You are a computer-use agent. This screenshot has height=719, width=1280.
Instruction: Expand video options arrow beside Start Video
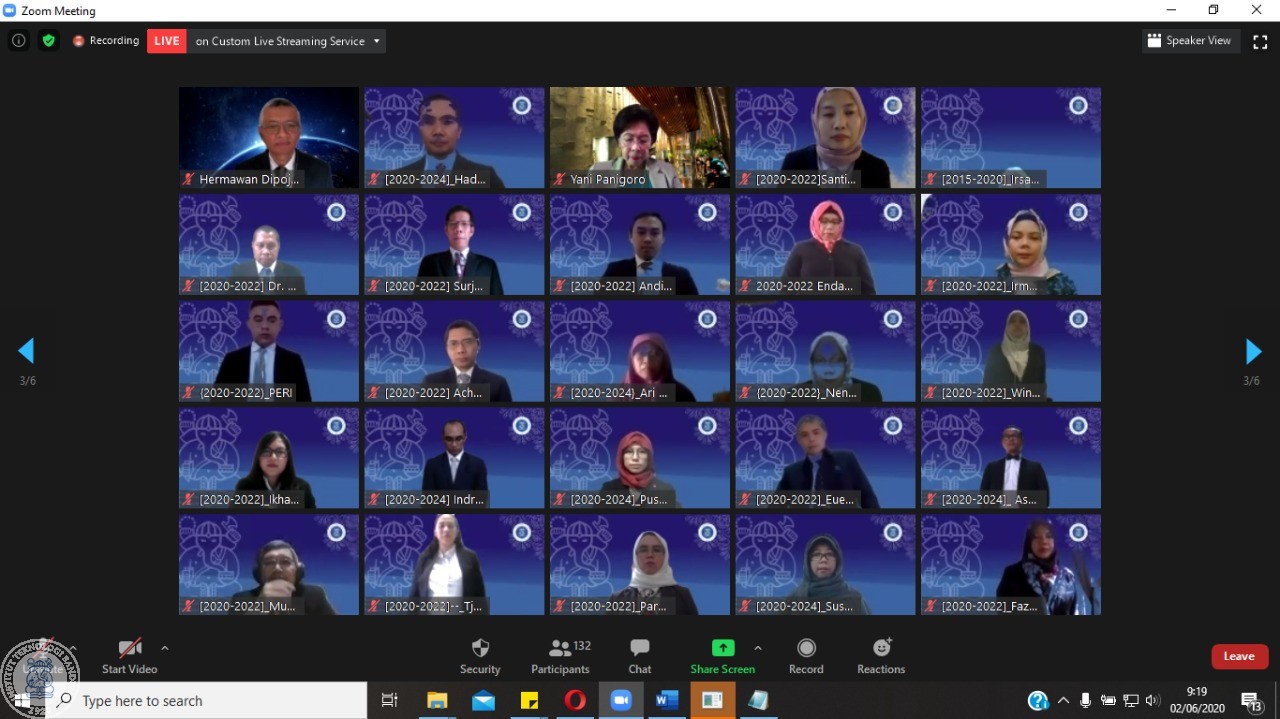pyautogui.click(x=165, y=648)
